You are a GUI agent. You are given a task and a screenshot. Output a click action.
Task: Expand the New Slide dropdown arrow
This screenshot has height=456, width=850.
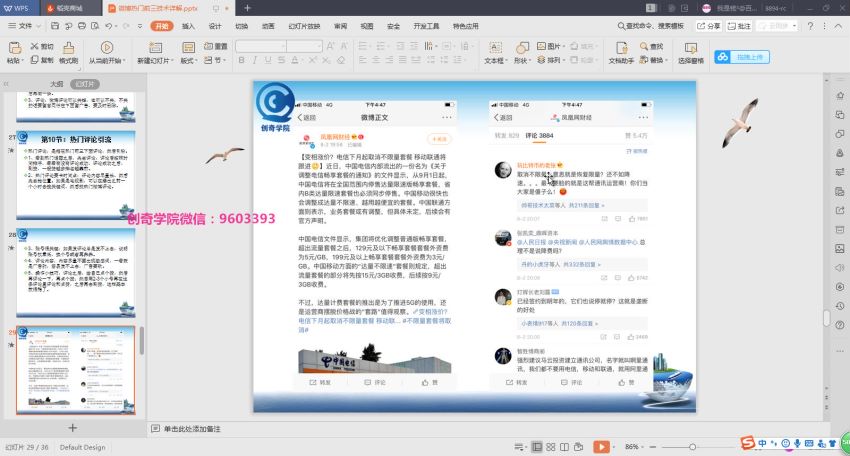point(172,61)
